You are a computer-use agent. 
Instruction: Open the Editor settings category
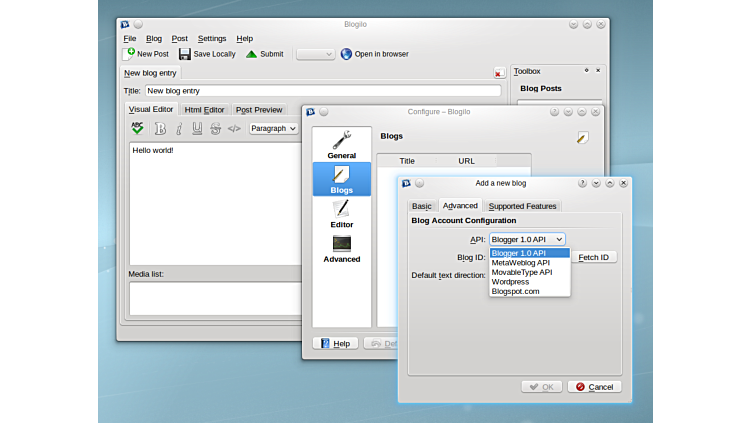[341, 214]
